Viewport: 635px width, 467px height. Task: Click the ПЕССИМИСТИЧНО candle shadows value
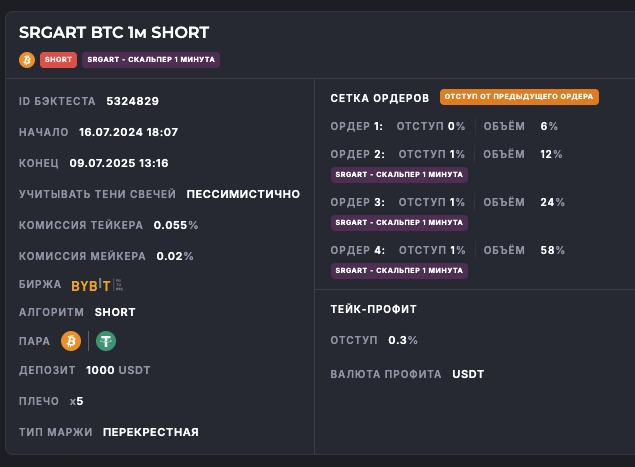pyautogui.click(x=243, y=194)
